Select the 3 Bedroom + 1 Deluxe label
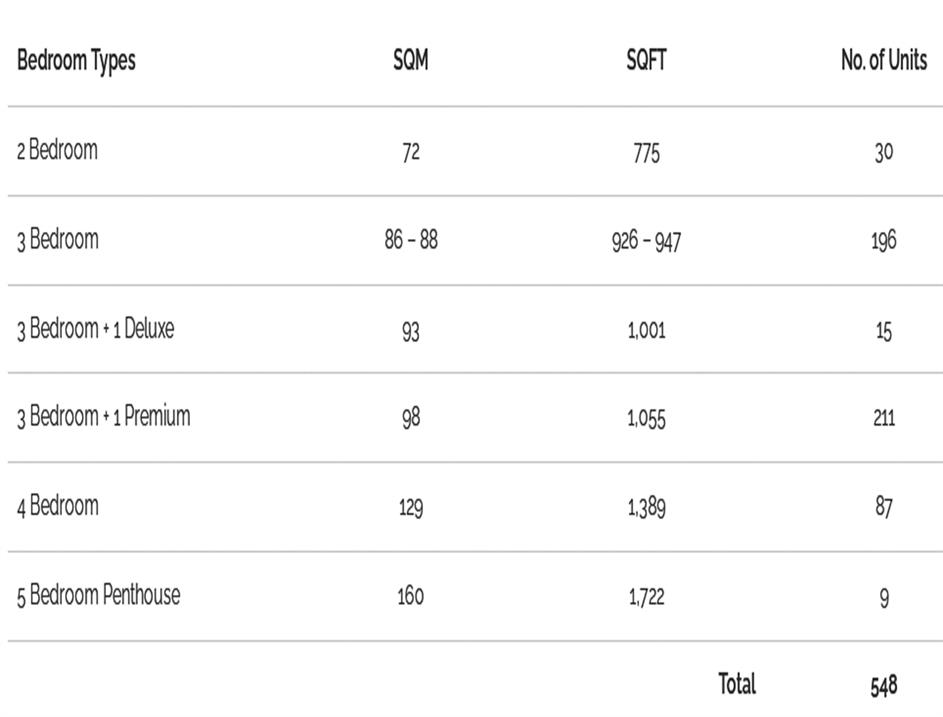The width and height of the screenshot is (943, 717). click(95, 329)
